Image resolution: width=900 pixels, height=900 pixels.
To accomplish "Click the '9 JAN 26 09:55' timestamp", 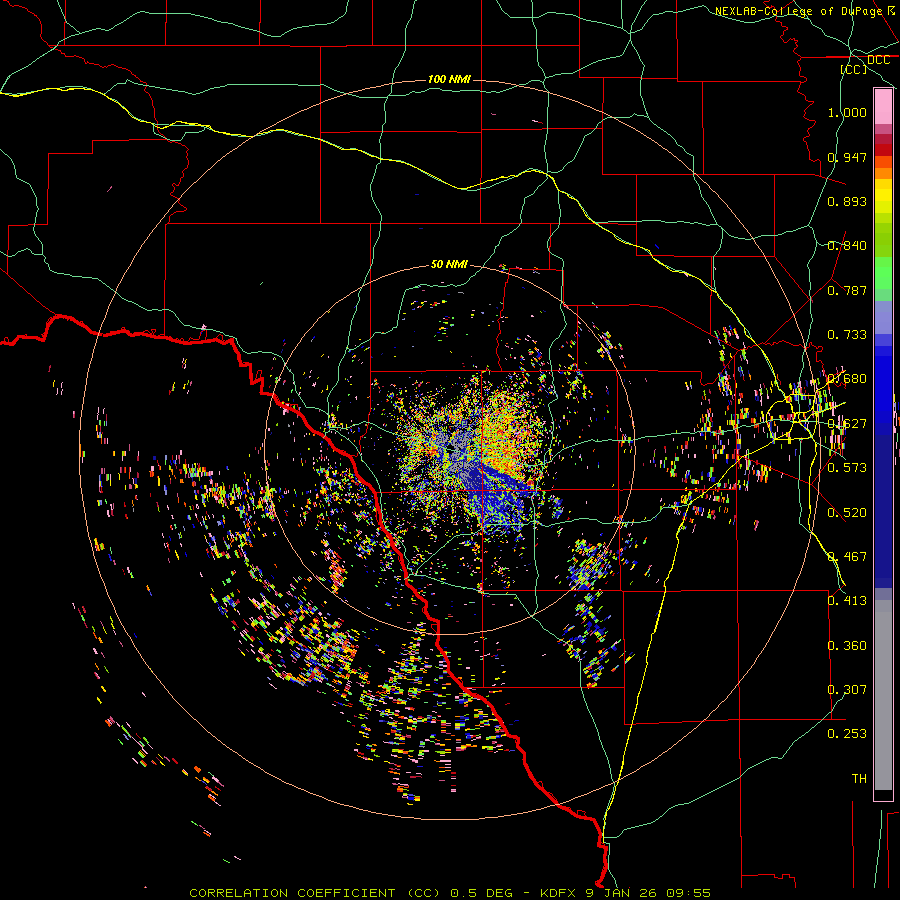I will point(648,893).
